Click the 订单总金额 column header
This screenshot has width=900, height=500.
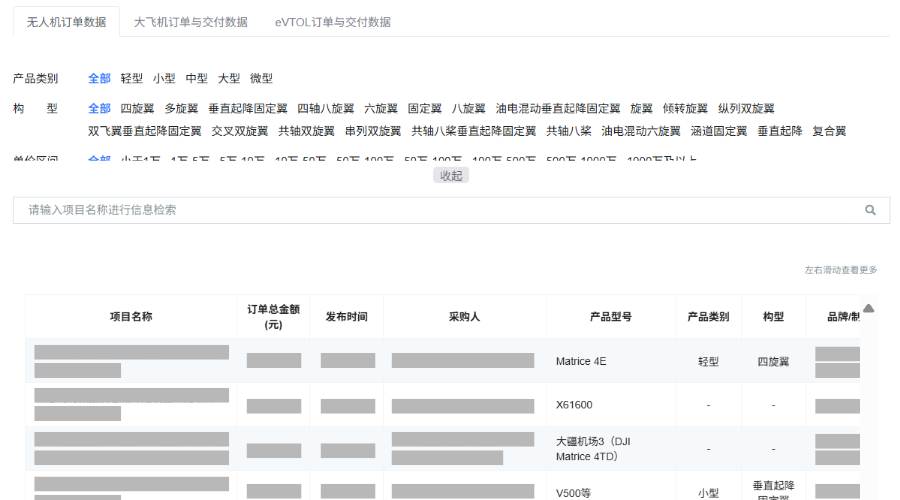click(x=273, y=316)
